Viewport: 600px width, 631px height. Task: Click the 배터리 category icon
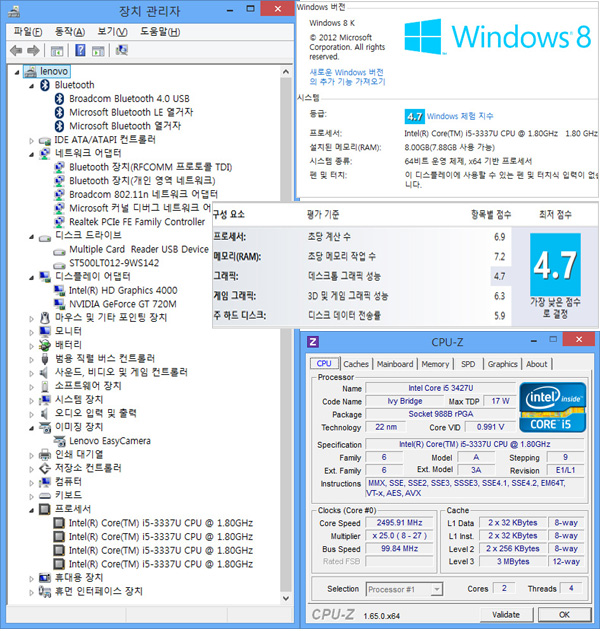(45, 345)
